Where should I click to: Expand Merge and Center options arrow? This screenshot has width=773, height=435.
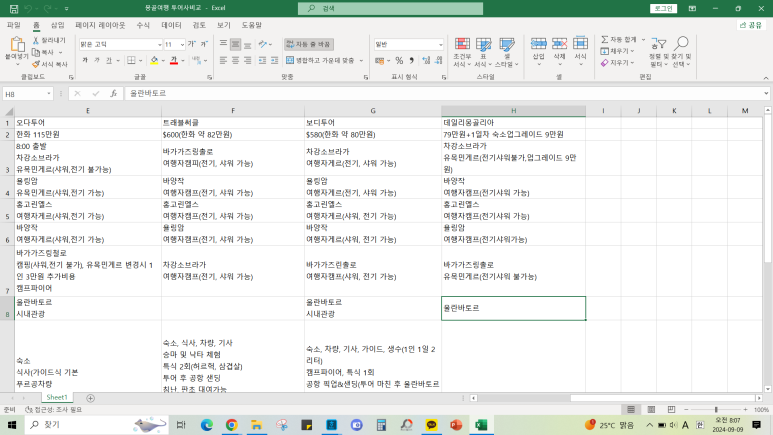tap(361, 61)
